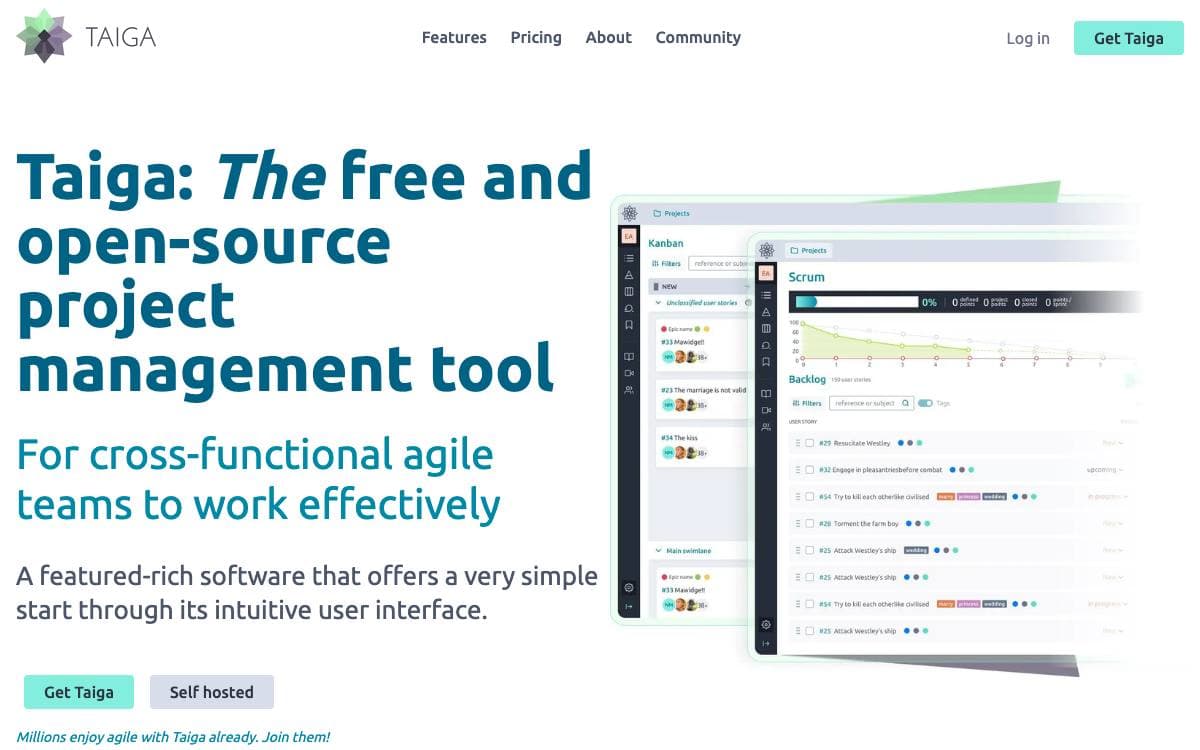
Task: Collapse the Main swimlane section in the Kanban window
Action: click(x=658, y=551)
